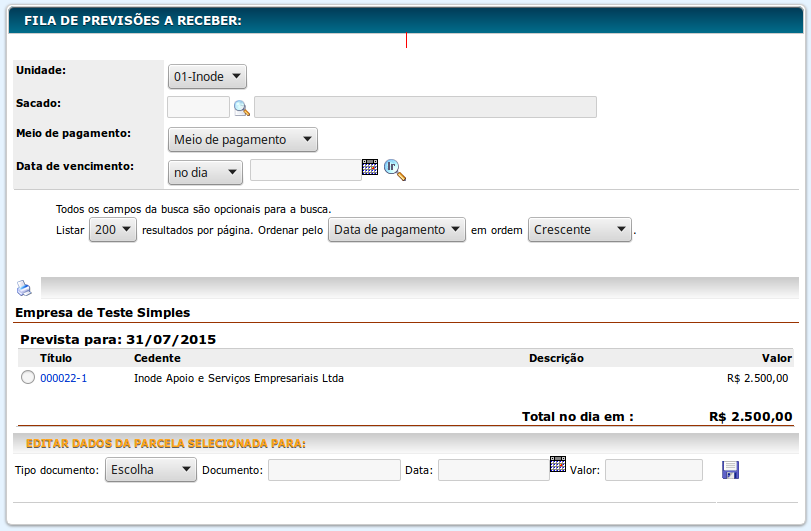This screenshot has height=531, width=811.
Task: Click the printer icon to print the list
Action: coord(24,289)
